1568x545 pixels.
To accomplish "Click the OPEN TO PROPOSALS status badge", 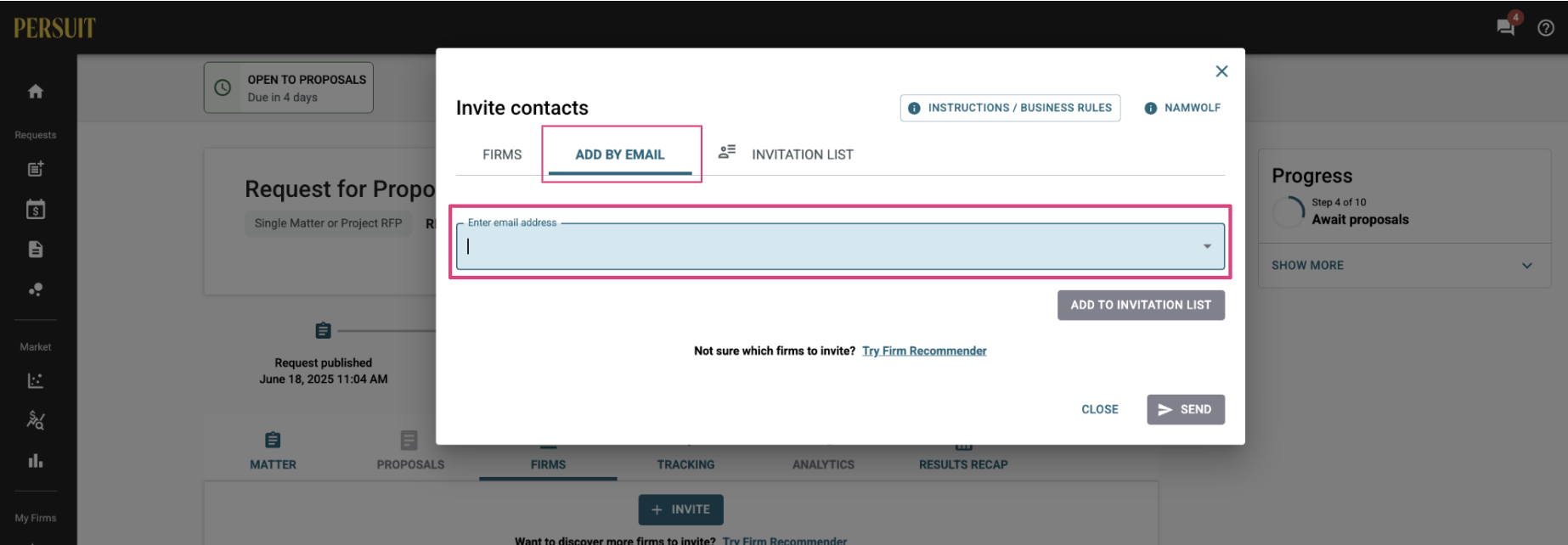I will [x=289, y=87].
